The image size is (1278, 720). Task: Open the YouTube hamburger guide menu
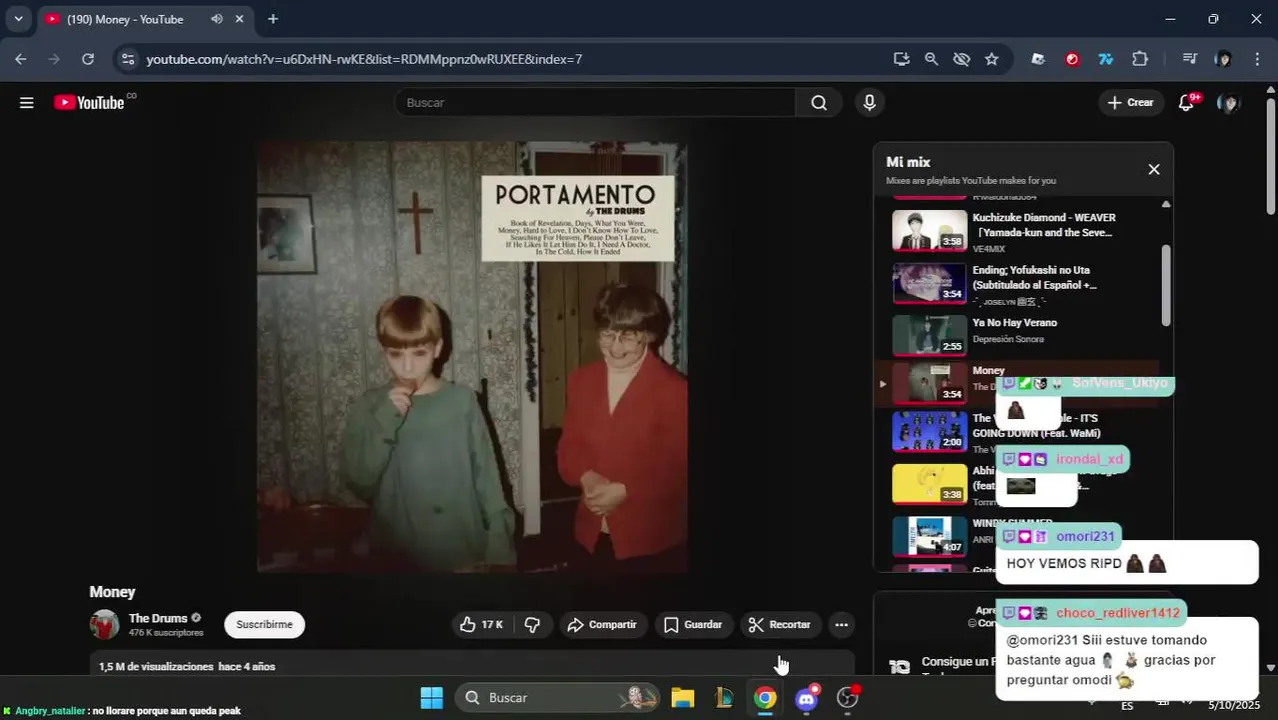coord(27,102)
